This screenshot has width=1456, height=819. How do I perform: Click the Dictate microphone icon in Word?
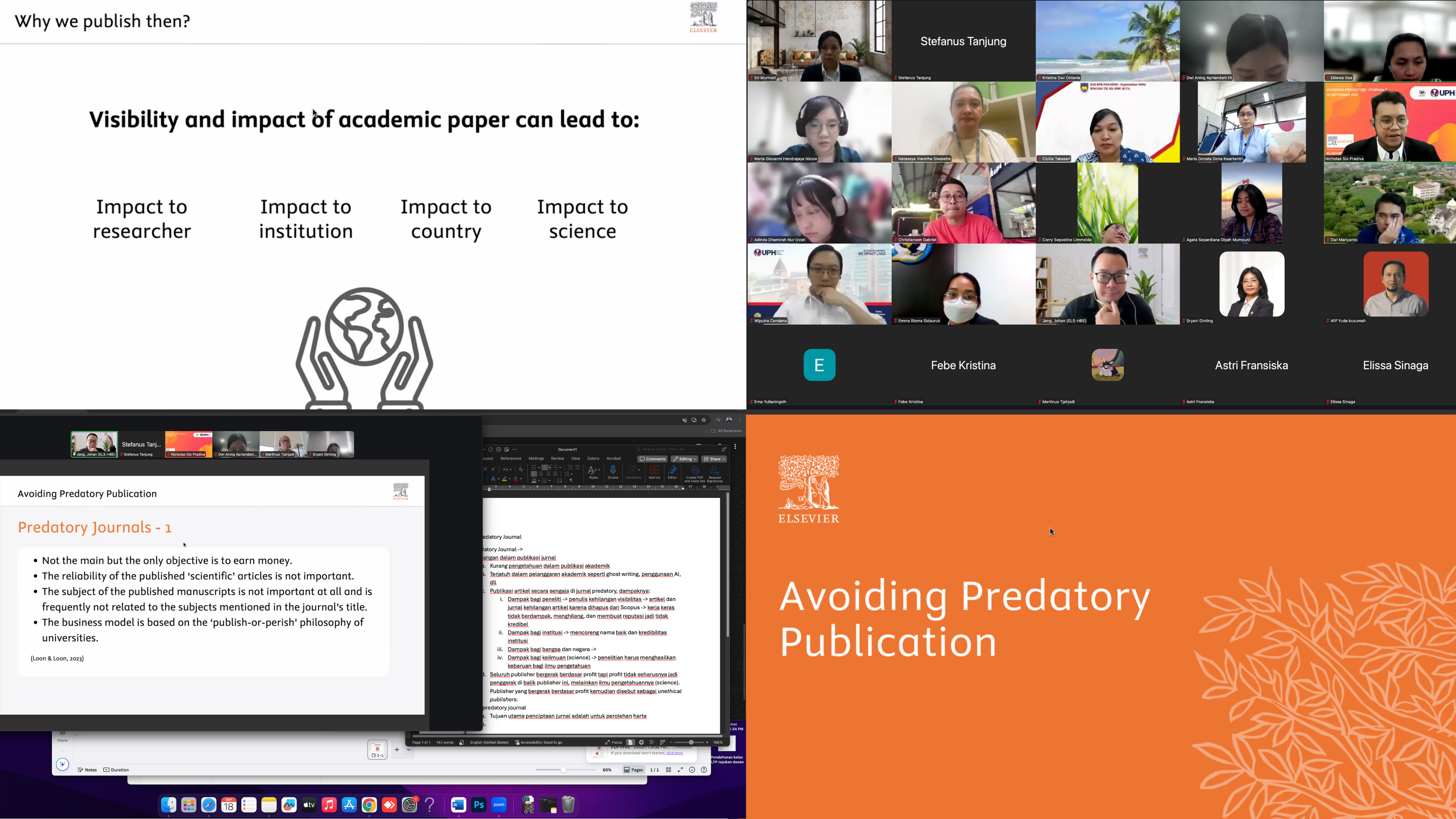tap(613, 470)
